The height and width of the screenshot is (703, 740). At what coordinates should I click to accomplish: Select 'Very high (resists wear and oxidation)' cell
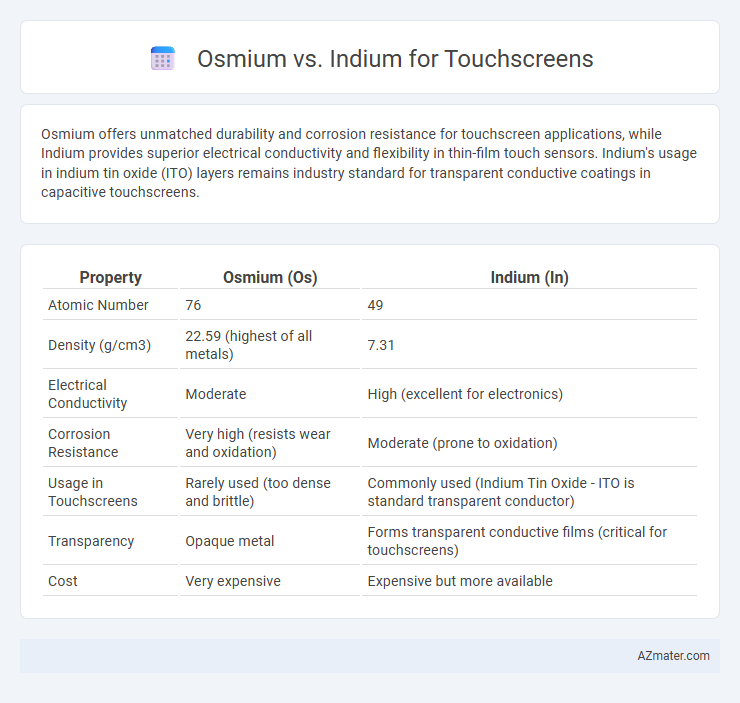pyautogui.click(x=258, y=443)
